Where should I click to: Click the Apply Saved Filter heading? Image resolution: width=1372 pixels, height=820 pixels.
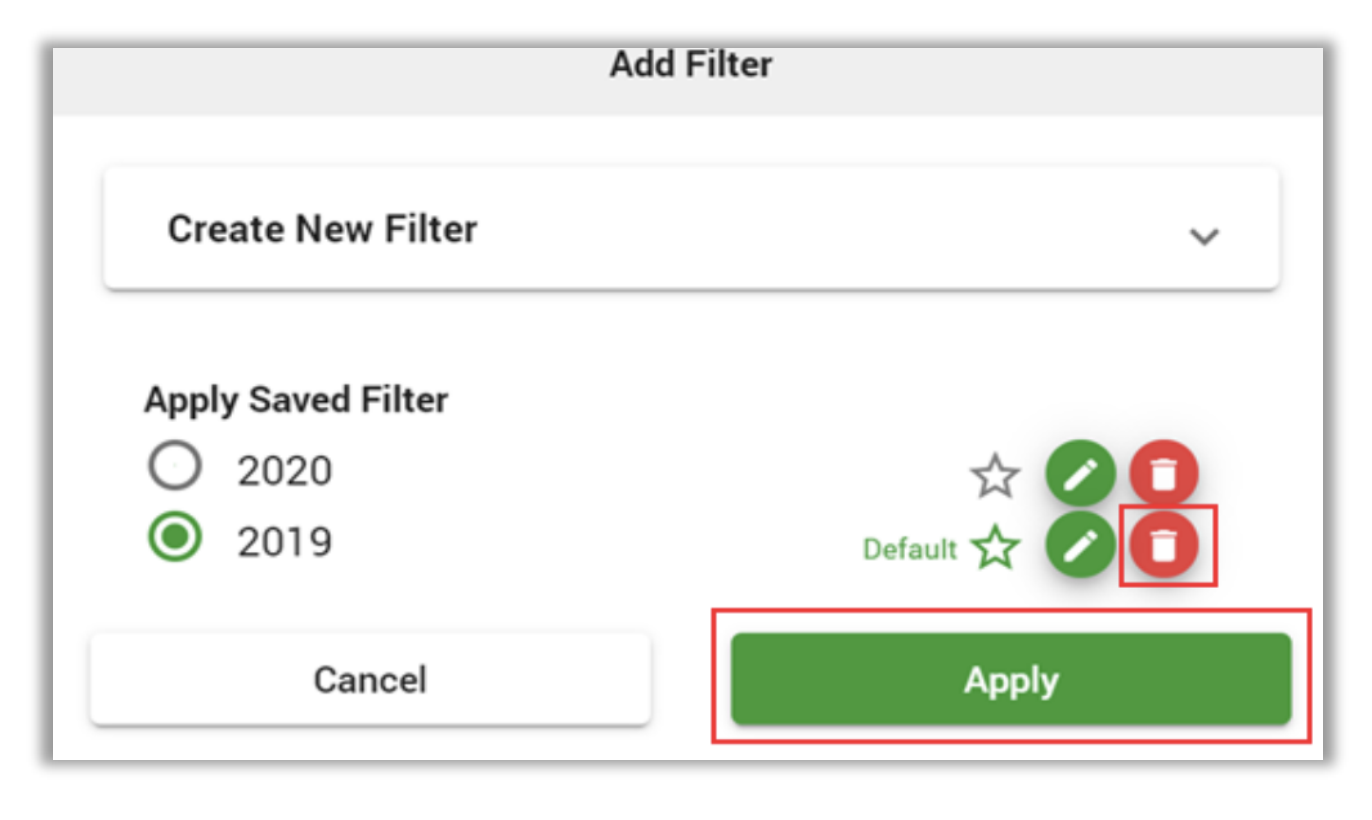coord(296,400)
